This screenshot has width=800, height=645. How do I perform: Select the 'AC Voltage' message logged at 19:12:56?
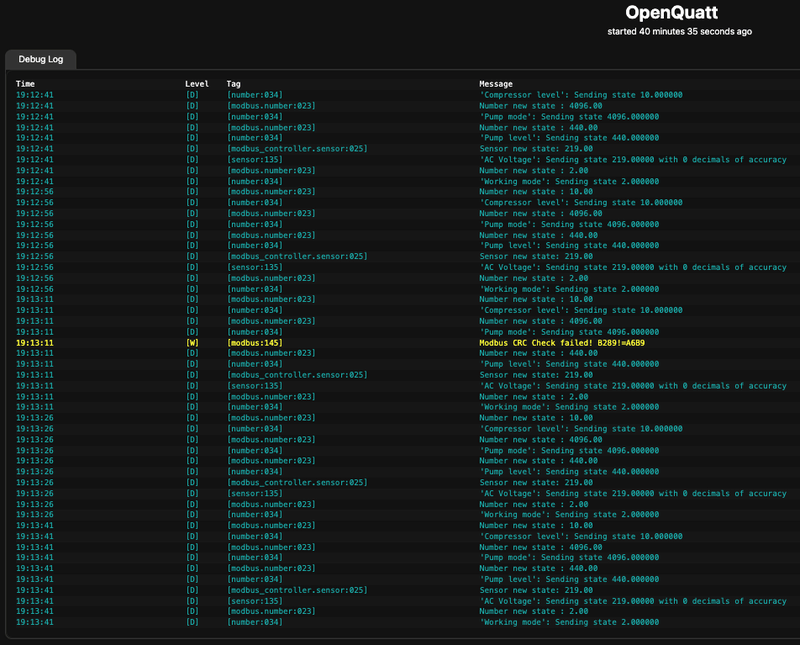point(633,267)
